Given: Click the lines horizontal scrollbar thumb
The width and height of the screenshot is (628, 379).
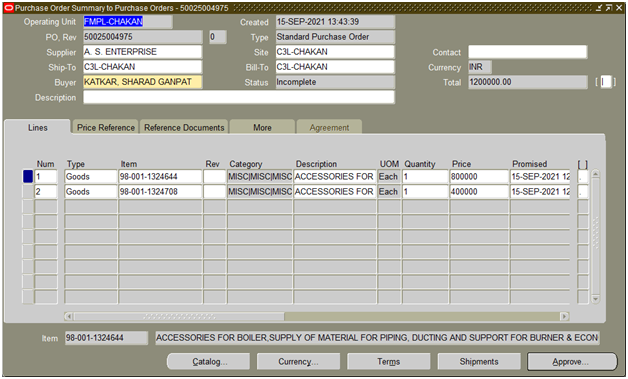Looking at the screenshot, I should pyautogui.click(x=179, y=317).
